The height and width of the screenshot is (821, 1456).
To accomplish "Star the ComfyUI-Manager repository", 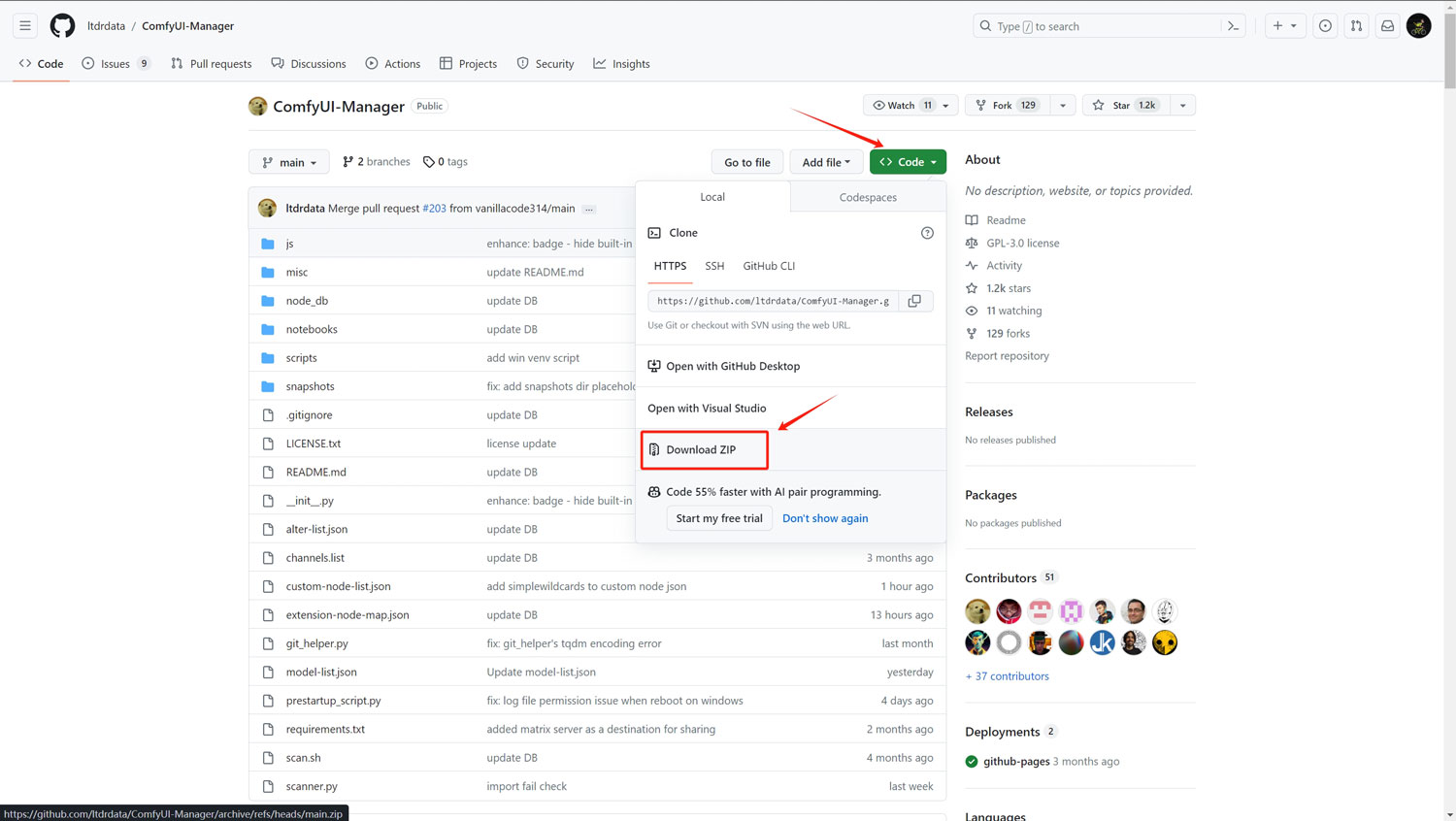I will pos(1123,105).
